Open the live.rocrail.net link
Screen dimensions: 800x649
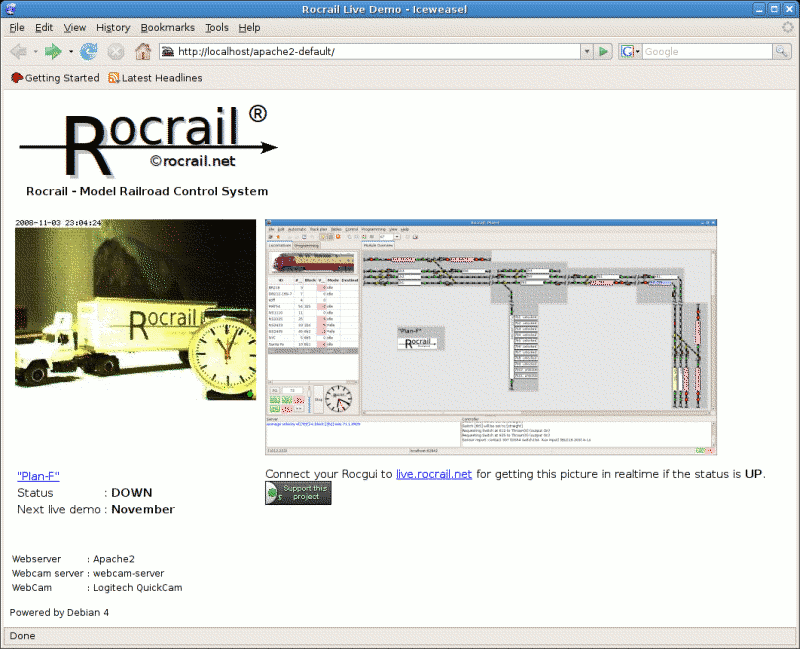pyautogui.click(x=434, y=474)
